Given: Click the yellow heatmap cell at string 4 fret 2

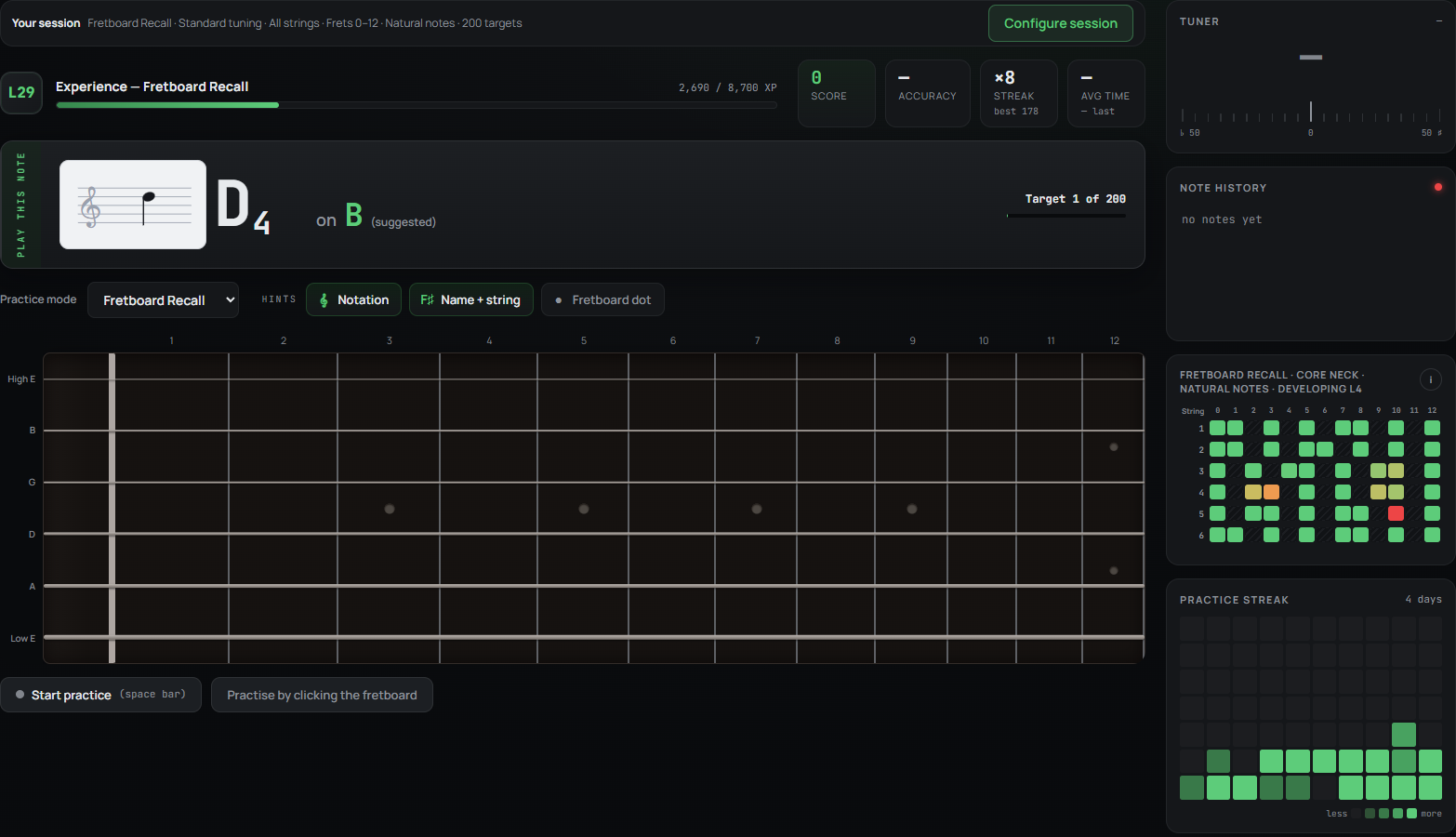Looking at the screenshot, I should pos(1253,492).
